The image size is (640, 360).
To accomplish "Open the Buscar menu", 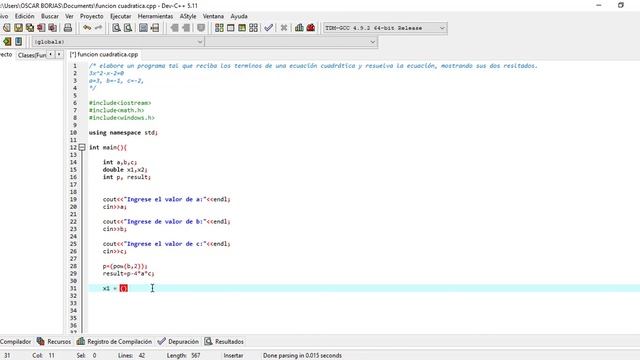I will pos(49,16).
